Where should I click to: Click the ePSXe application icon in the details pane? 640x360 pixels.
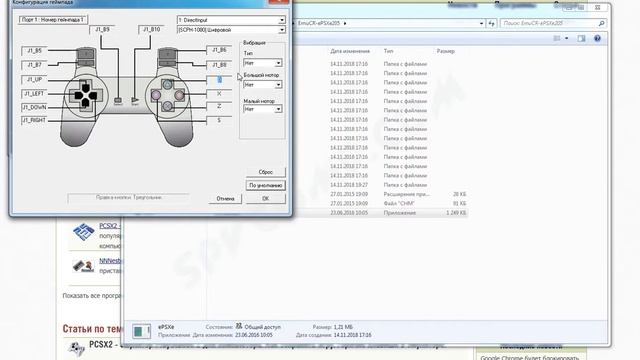[141, 331]
